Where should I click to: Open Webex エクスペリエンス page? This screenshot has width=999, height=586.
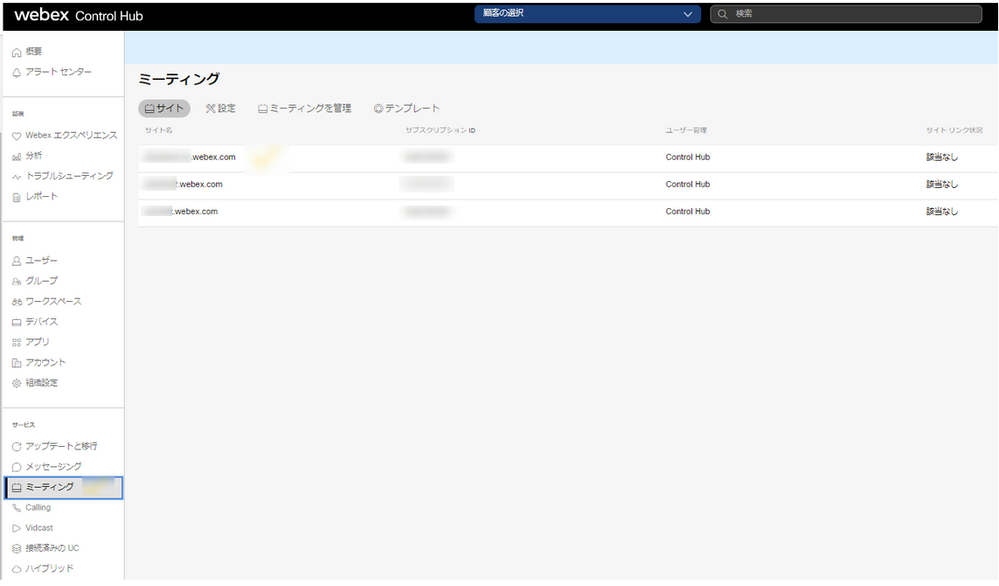tap(71, 136)
